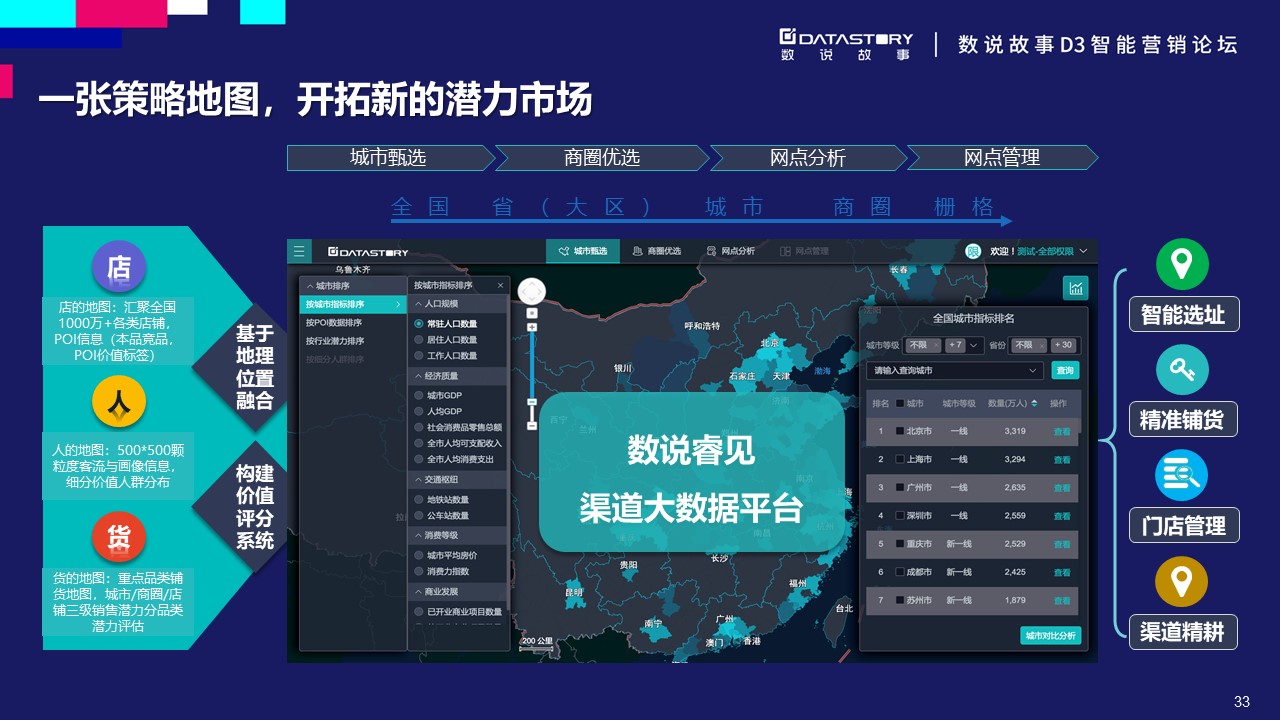The height and width of the screenshot is (720, 1280).
Task: Collapse the 人口规模 group
Action: pos(459,303)
